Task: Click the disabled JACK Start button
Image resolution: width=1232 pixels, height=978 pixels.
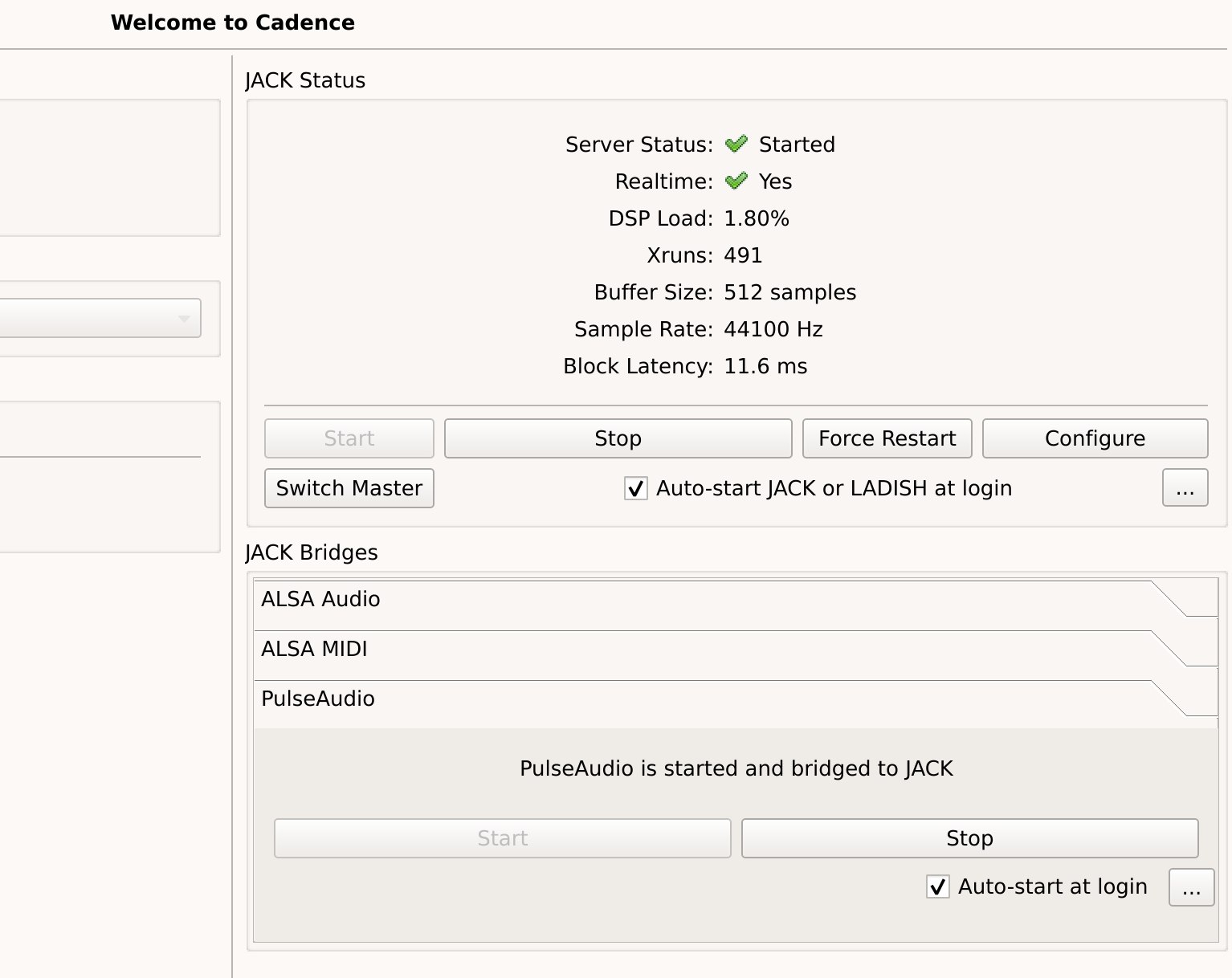Action: click(x=349, y=438)
